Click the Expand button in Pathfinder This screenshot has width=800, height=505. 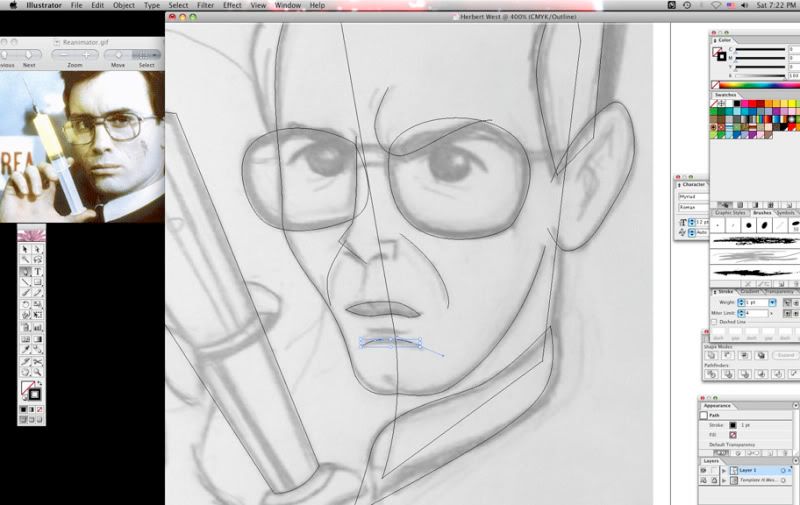[x=786, y=355]
